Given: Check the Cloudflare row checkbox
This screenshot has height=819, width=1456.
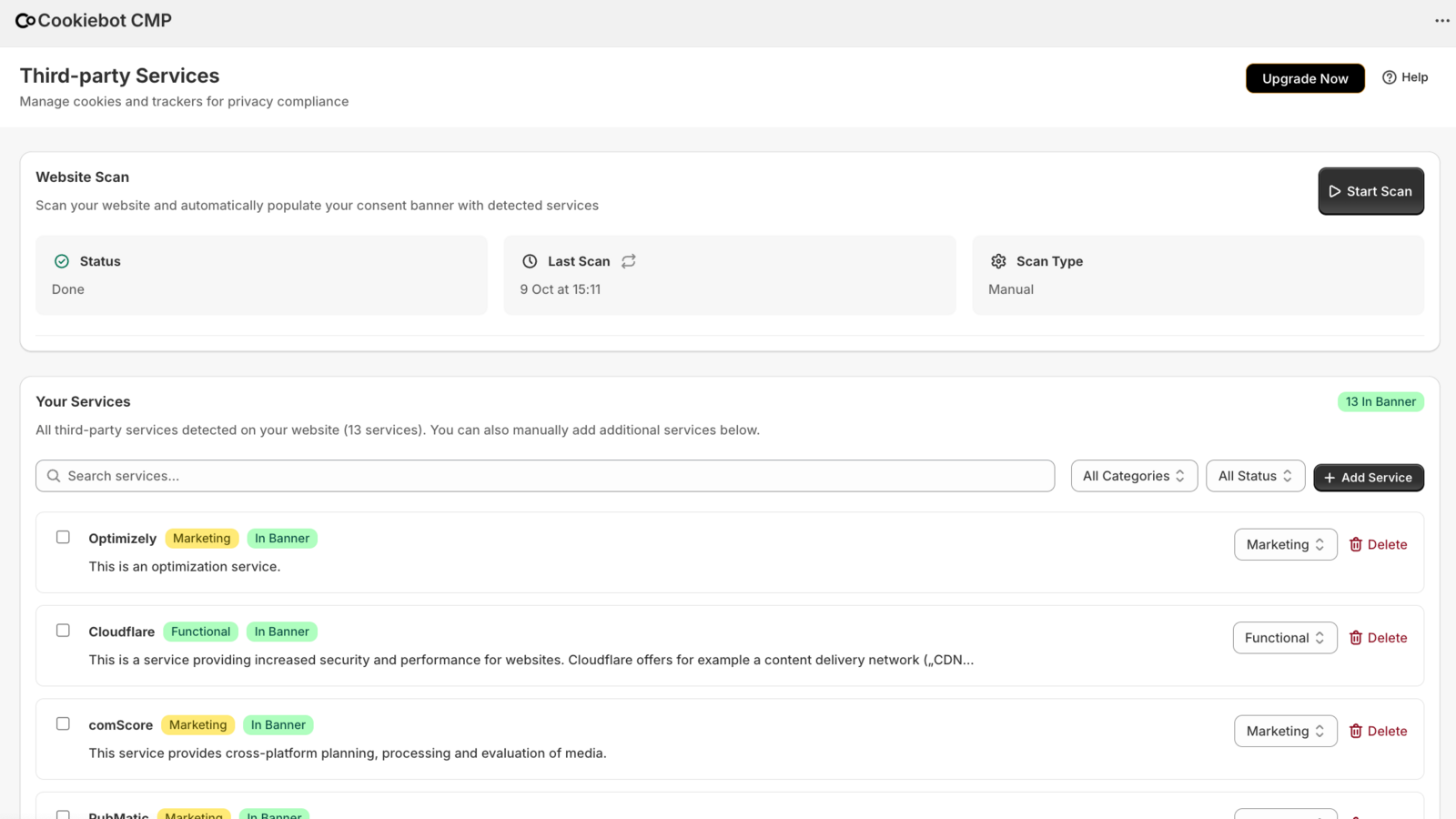Looking at the screenshot, I should pyautogui.click(x=63, y=630).
